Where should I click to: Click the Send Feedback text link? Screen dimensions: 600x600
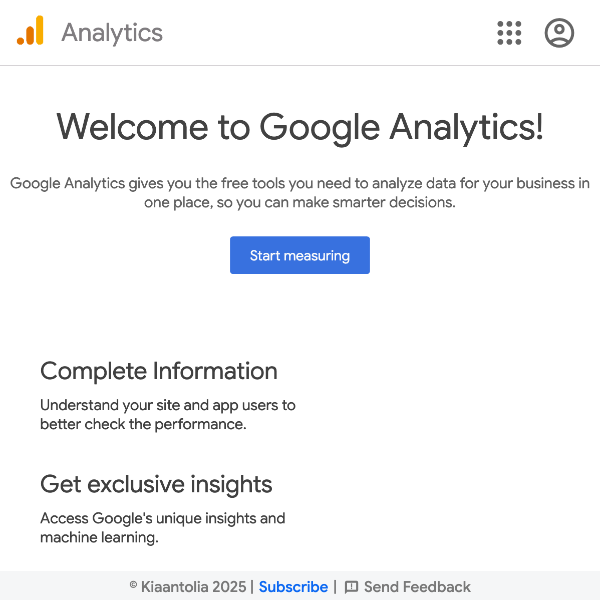click(x=417, y=587)
